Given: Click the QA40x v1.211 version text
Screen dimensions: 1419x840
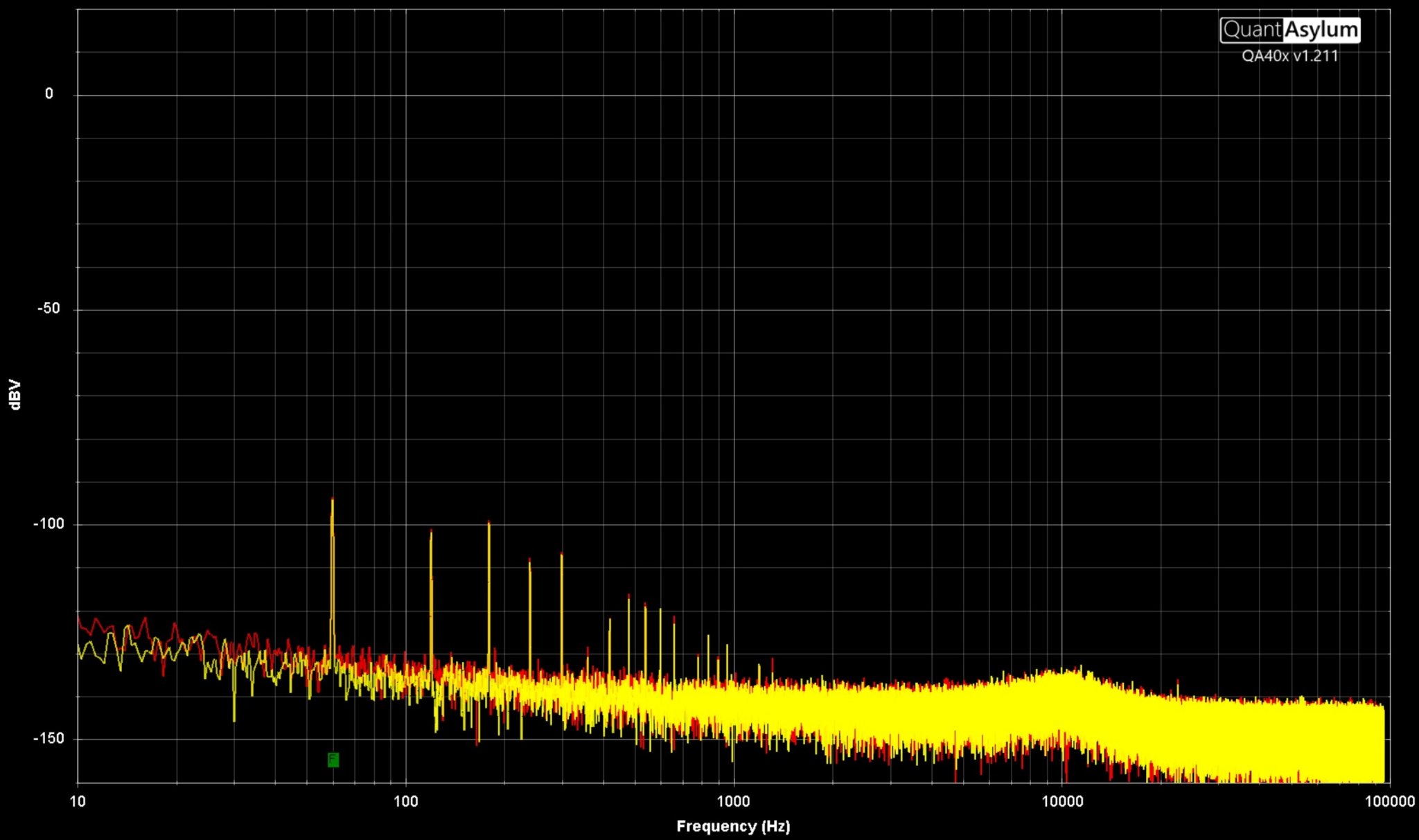Looking at the screenshot, I should tap(1290, 56).
